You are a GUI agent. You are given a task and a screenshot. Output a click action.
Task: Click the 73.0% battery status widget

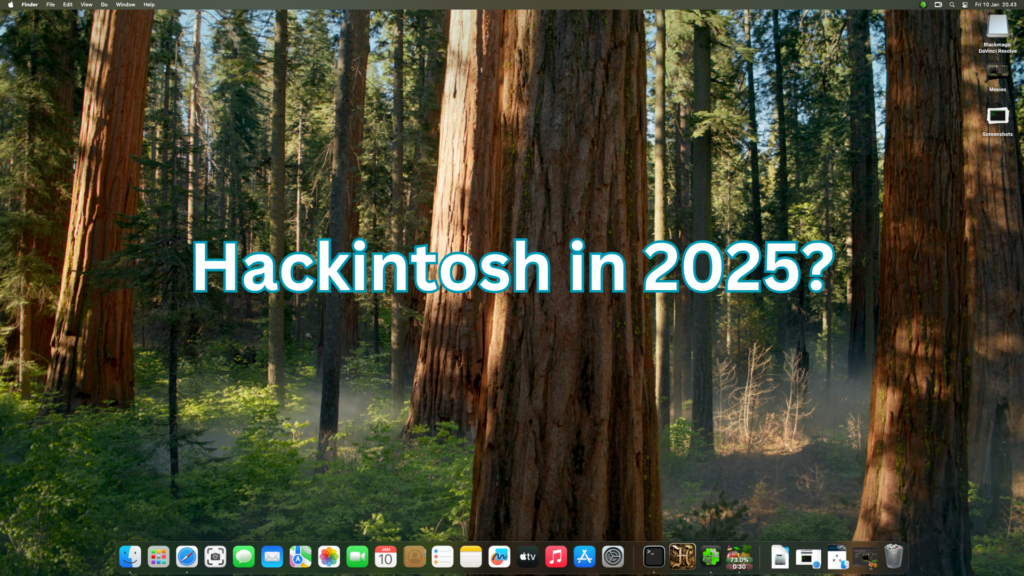pos(739,558)
